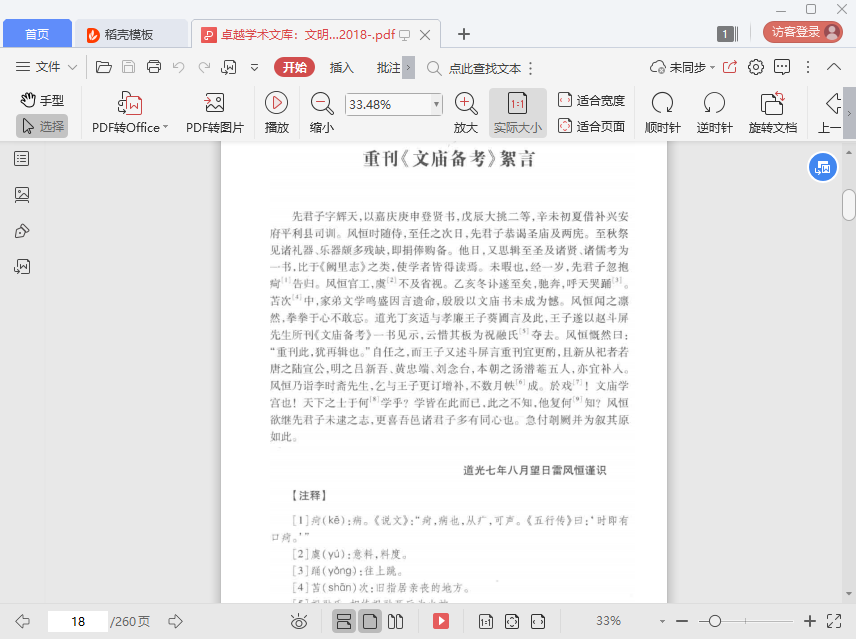
Task: Expand the quick access toolbar dropdown
Action: coord(254,68)
